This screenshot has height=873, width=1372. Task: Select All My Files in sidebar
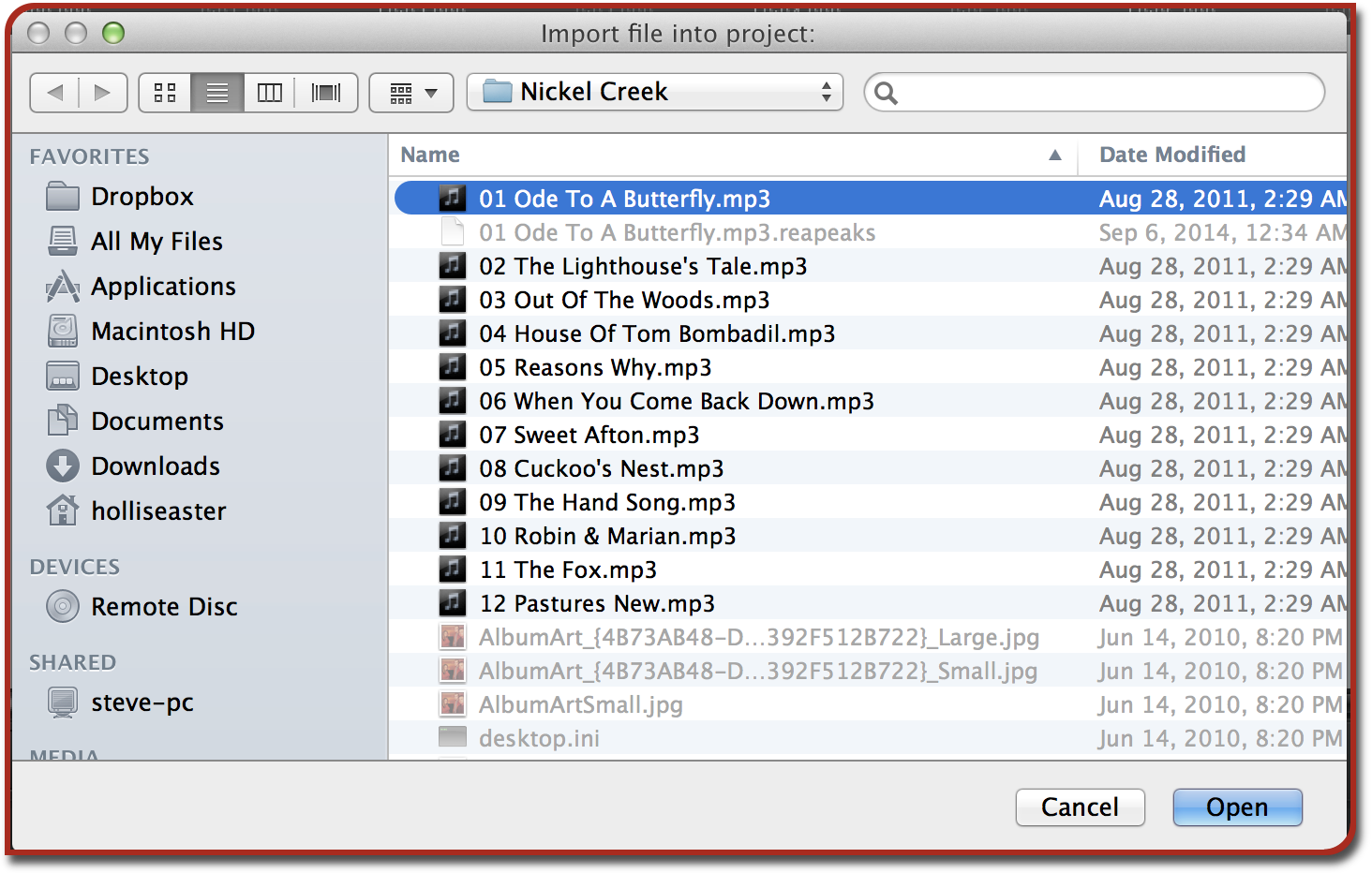click(x=135, y=242)
